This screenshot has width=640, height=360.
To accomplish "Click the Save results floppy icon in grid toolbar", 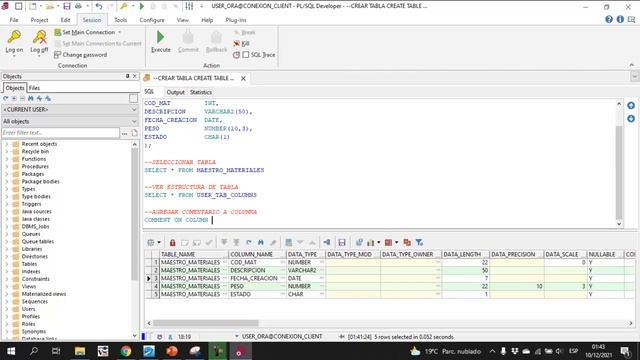I will [x=342, y=242].
